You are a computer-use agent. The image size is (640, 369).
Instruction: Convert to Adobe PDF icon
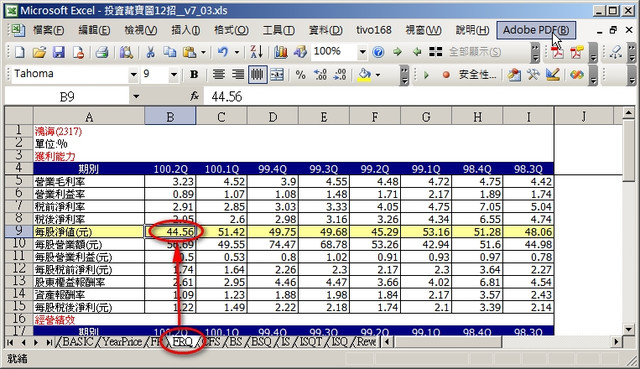tap(557, 53)
